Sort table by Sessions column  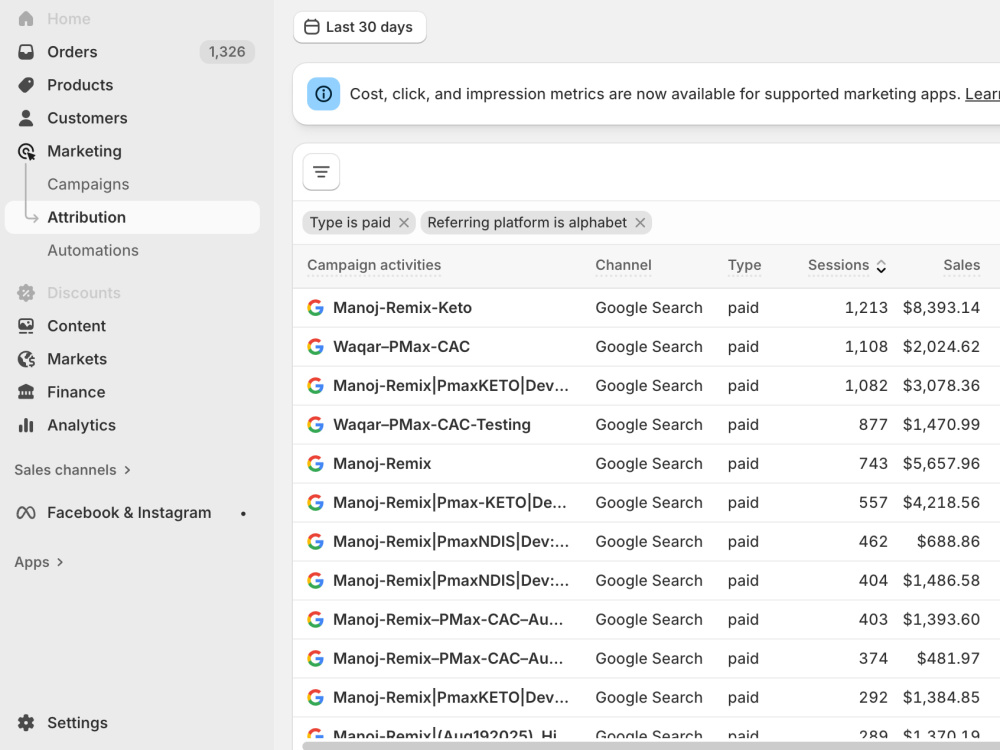(x=847, y=265)
